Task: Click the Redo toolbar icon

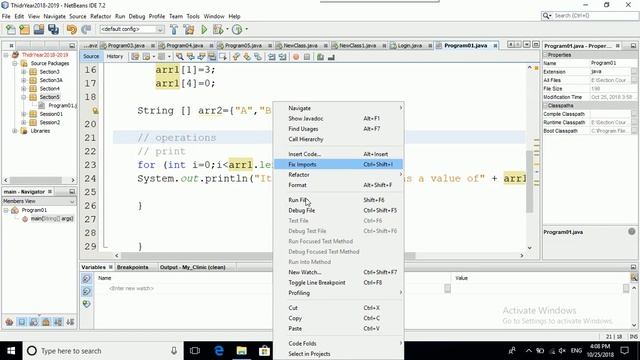Action: click(x=86, y=29)
